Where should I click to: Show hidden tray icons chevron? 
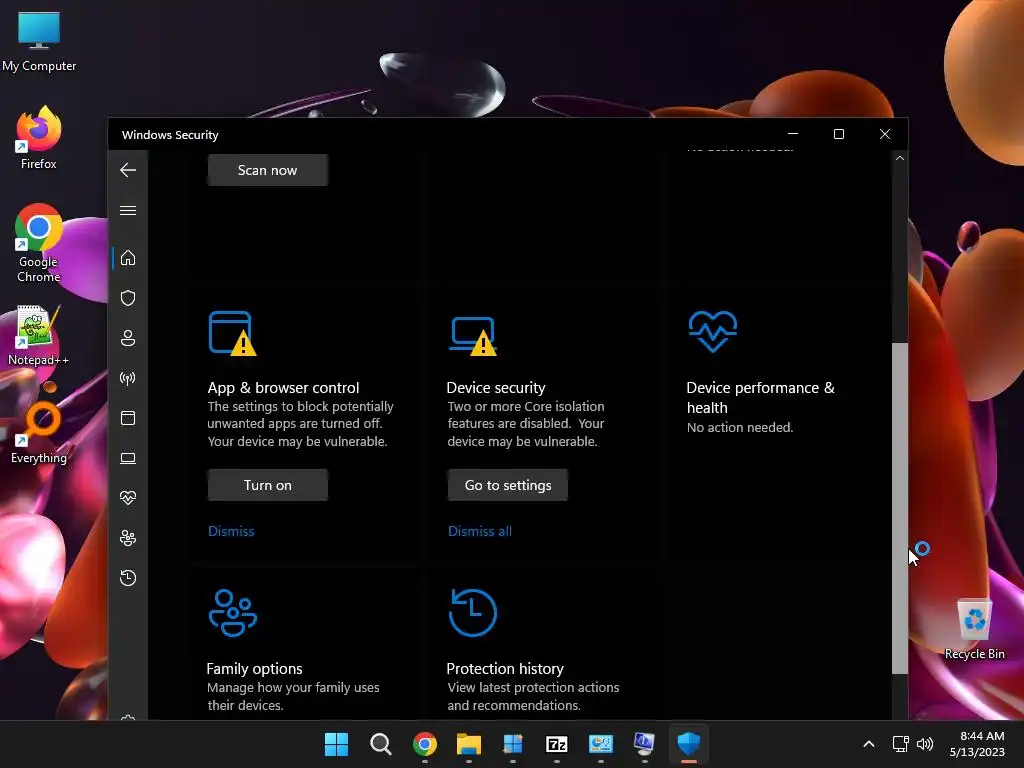tap(869, 744)
